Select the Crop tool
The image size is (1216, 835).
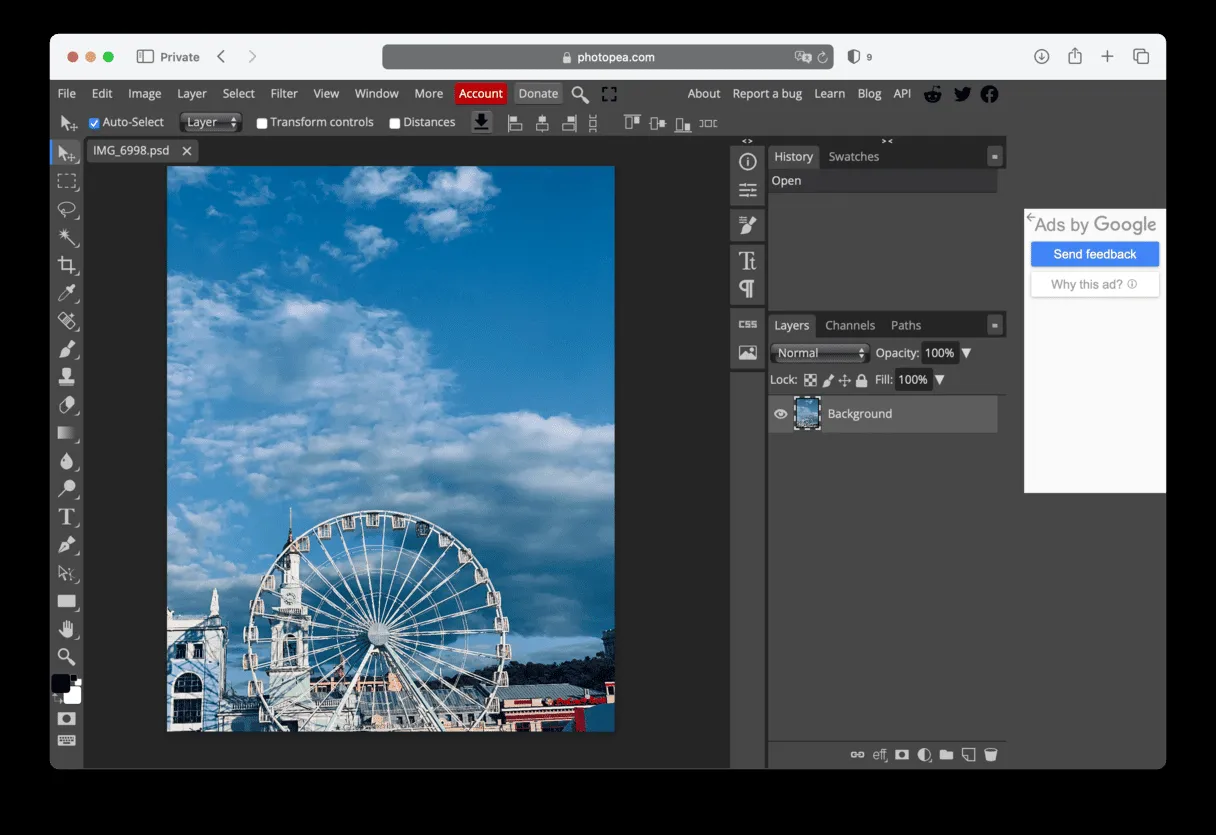67,265
